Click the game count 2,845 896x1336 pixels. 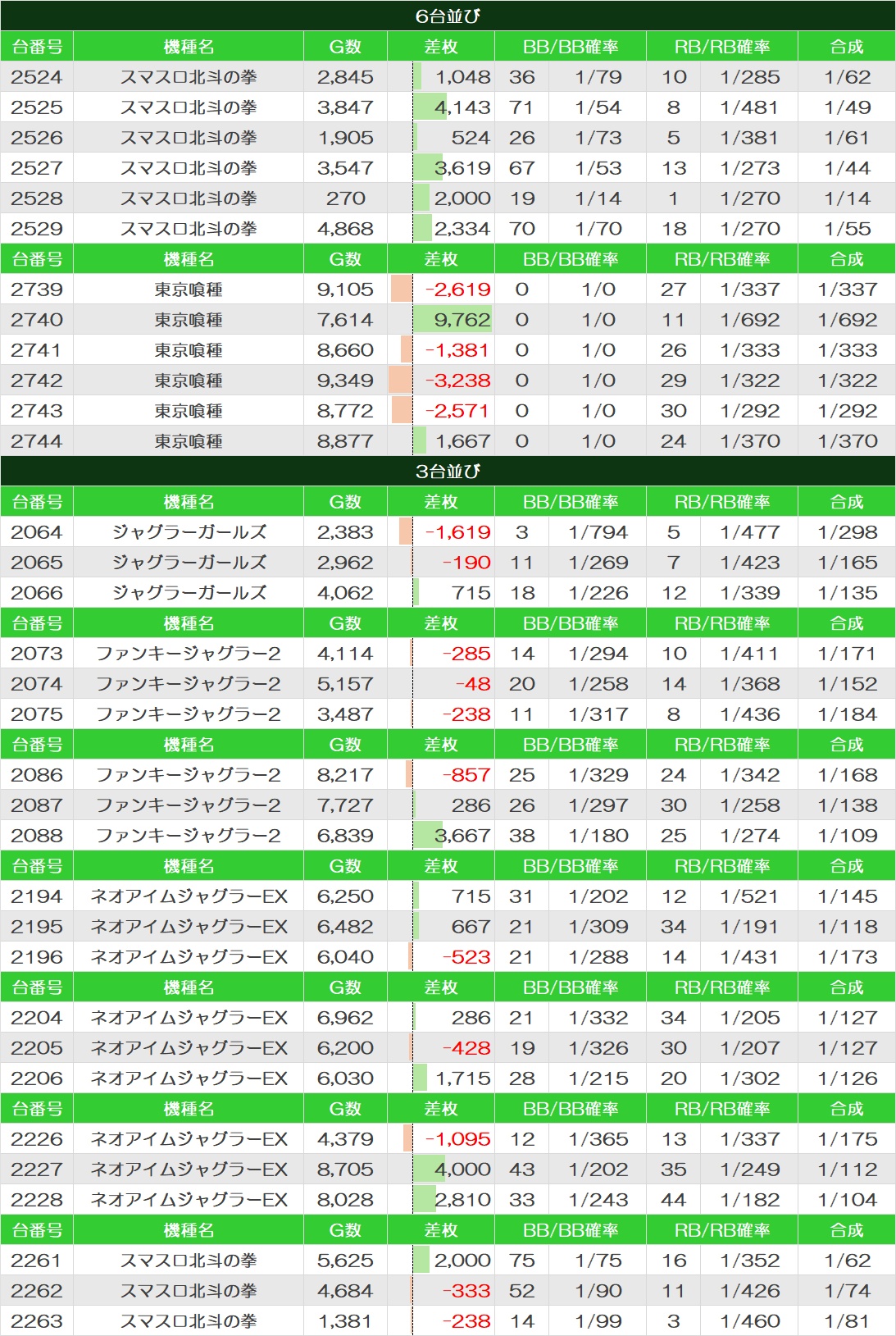point(345,77)
